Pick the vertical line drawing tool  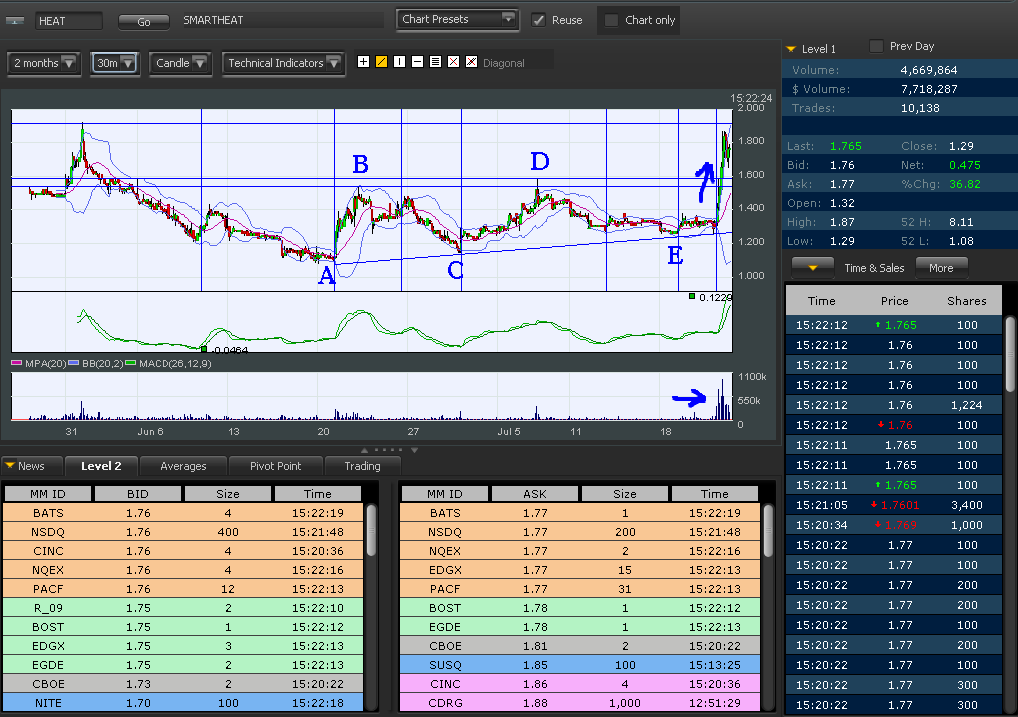tap(399, 62)
